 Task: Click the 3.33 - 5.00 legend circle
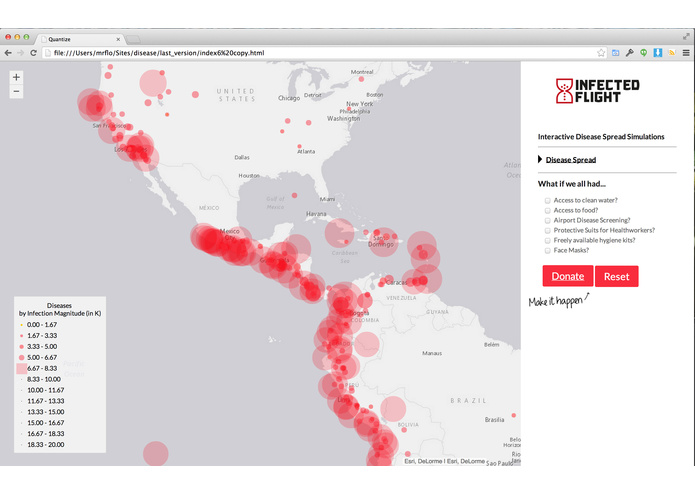(21, 346)
